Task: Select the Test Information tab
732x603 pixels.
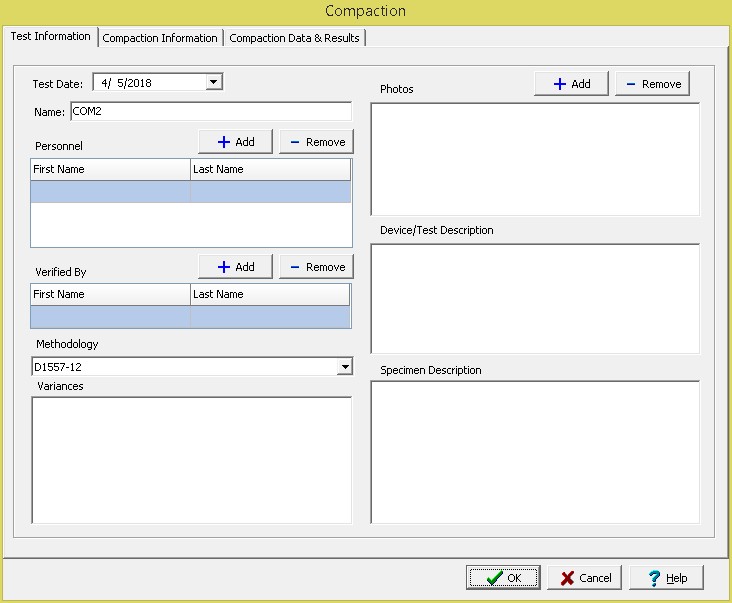Action: click(x=50, y=37)
